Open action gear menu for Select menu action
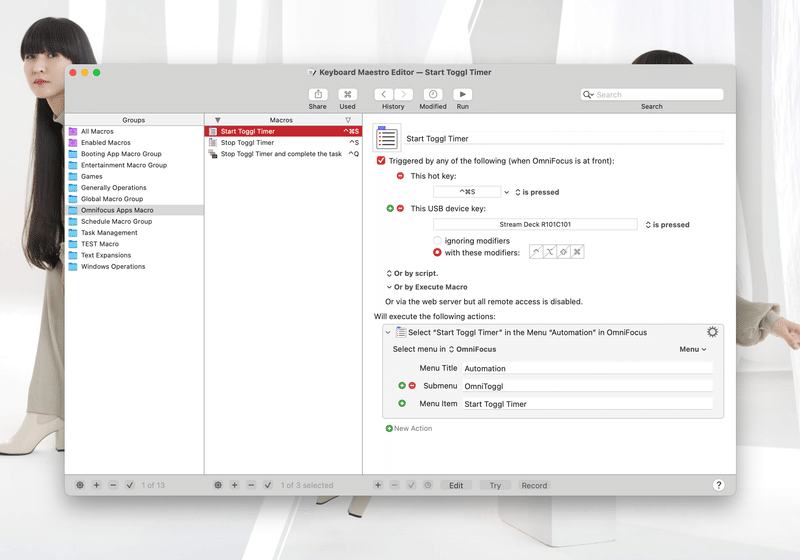Image resolution: width=800 pixels, height=560 pixels. (x=712, y=332)
